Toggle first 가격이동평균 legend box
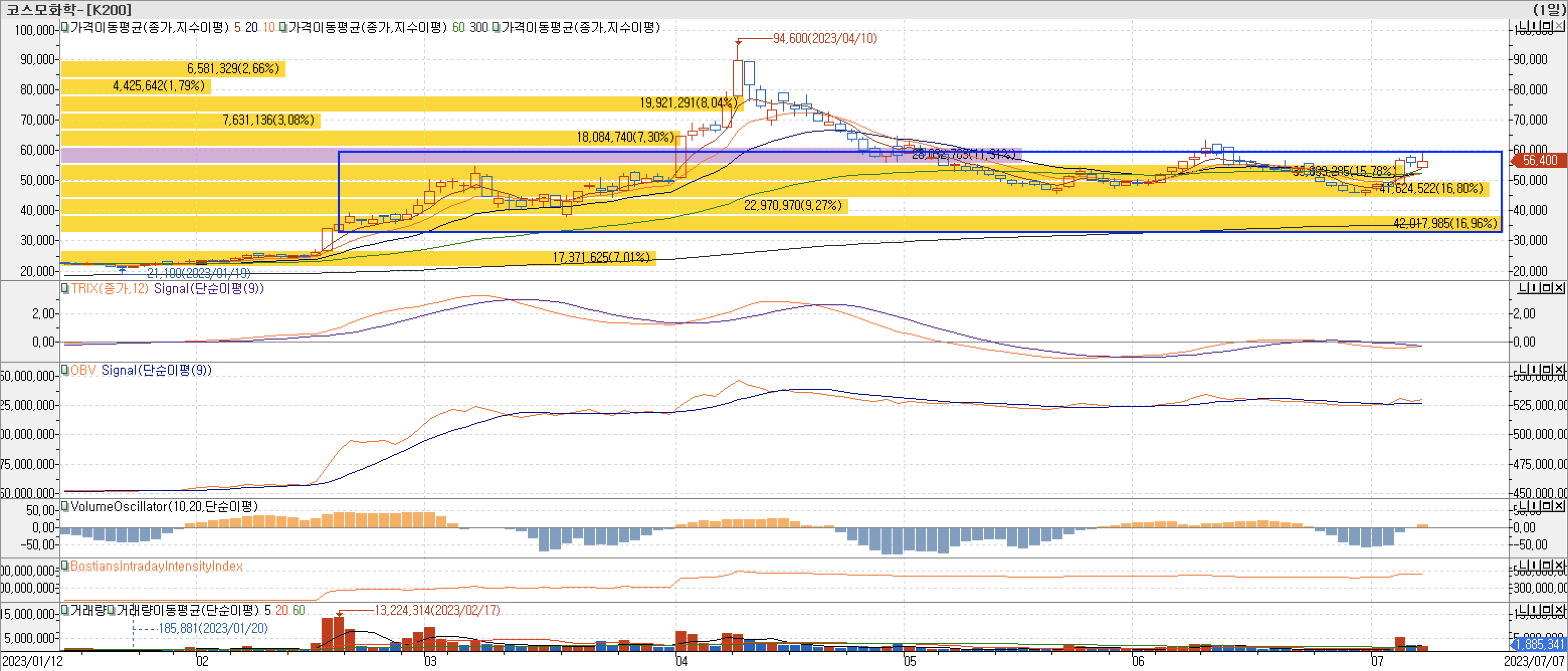Image resolution: width=1568 pixels, height=671 pixels. [65, 28]
